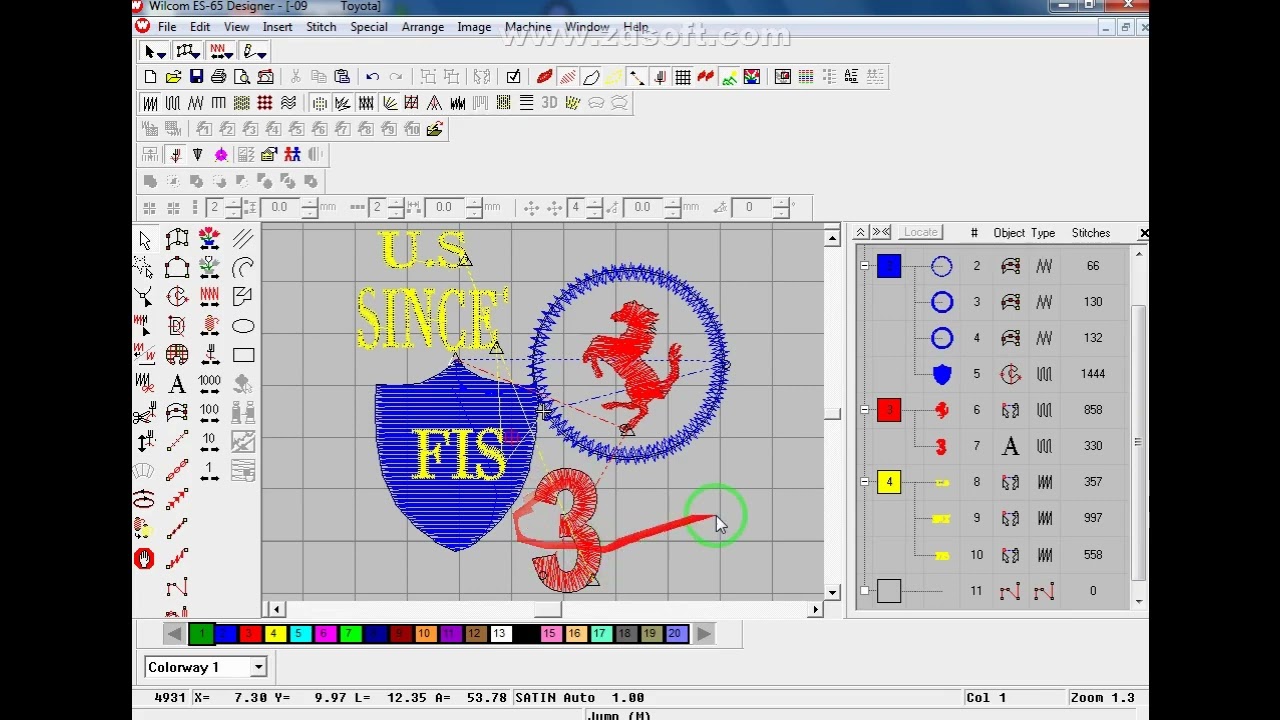The width and height of the screenshot is (1280, 720).
Task: Open the View menu
Action: (237, 27)
